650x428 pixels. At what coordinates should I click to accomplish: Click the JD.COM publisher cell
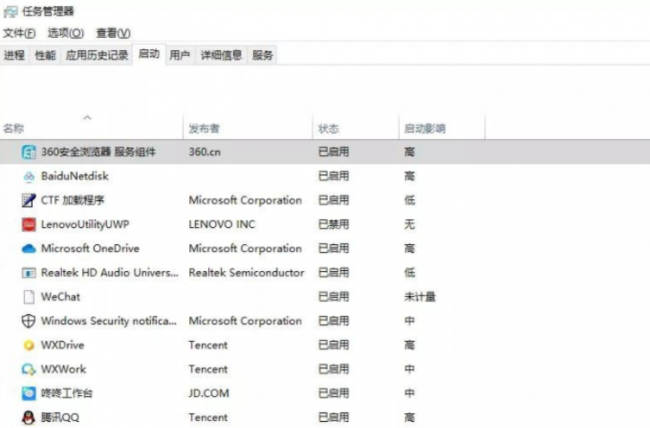coord(209,393)
